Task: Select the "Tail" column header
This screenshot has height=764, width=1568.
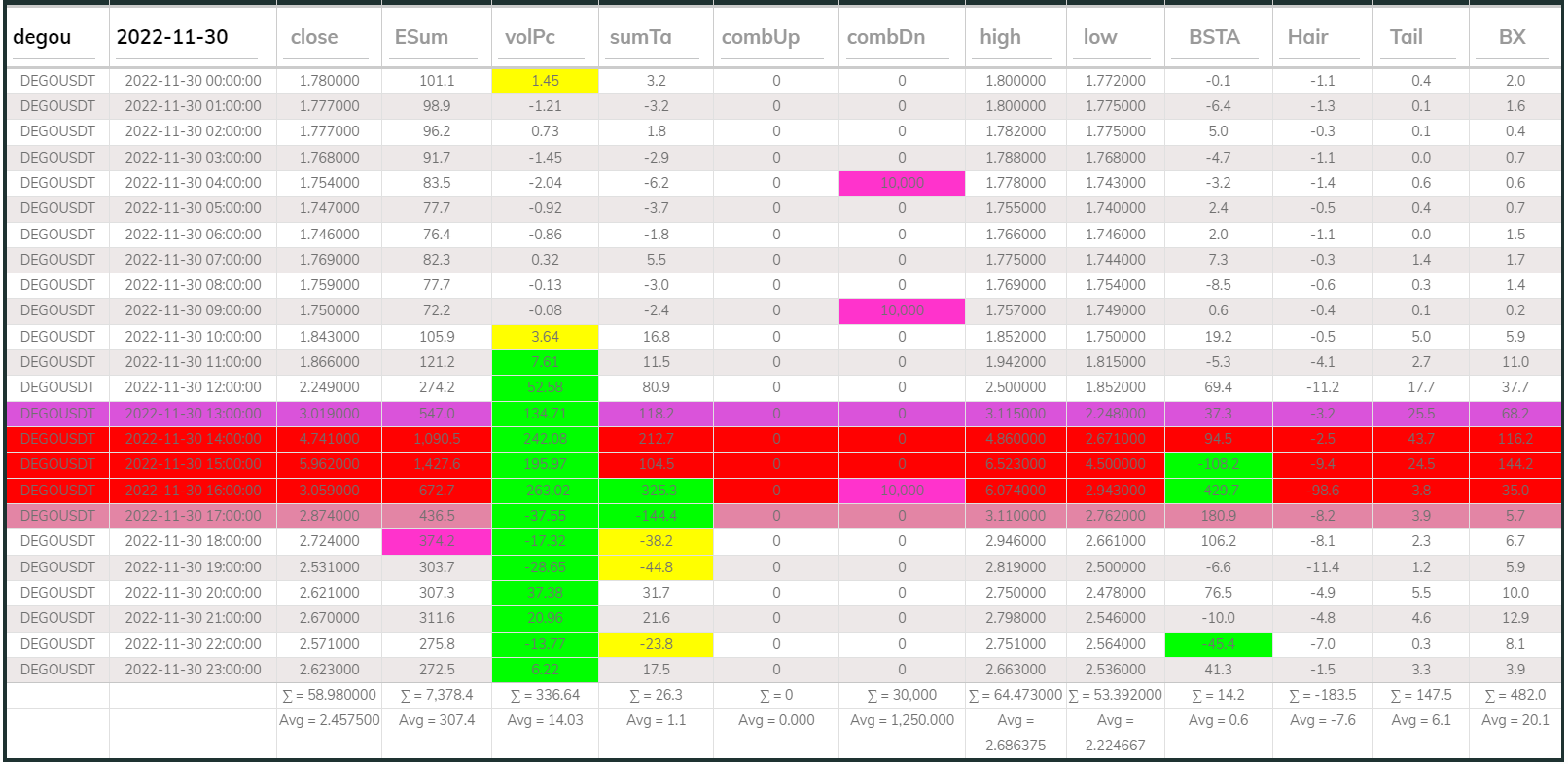Action: [1406, 38]
